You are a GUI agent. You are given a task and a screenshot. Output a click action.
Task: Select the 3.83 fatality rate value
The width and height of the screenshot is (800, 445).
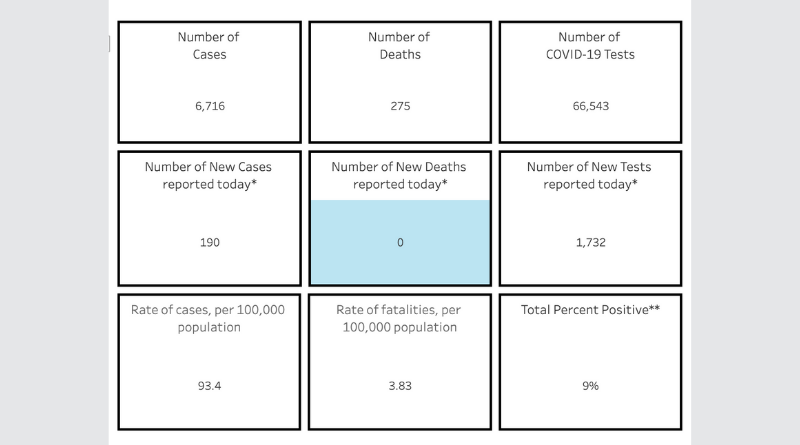(400, 385)
